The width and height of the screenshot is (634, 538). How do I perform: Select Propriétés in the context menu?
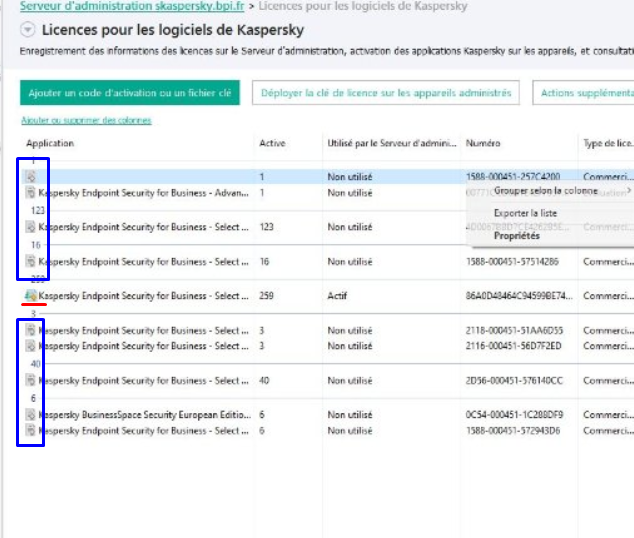tap(516, 236)
